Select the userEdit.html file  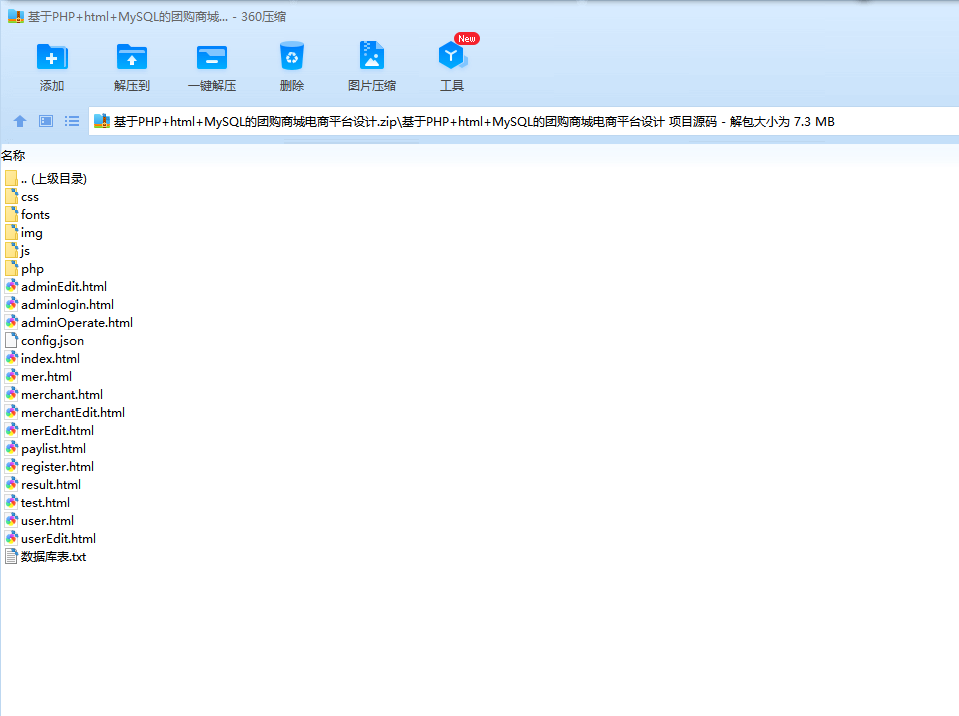(x=50, y=539)
